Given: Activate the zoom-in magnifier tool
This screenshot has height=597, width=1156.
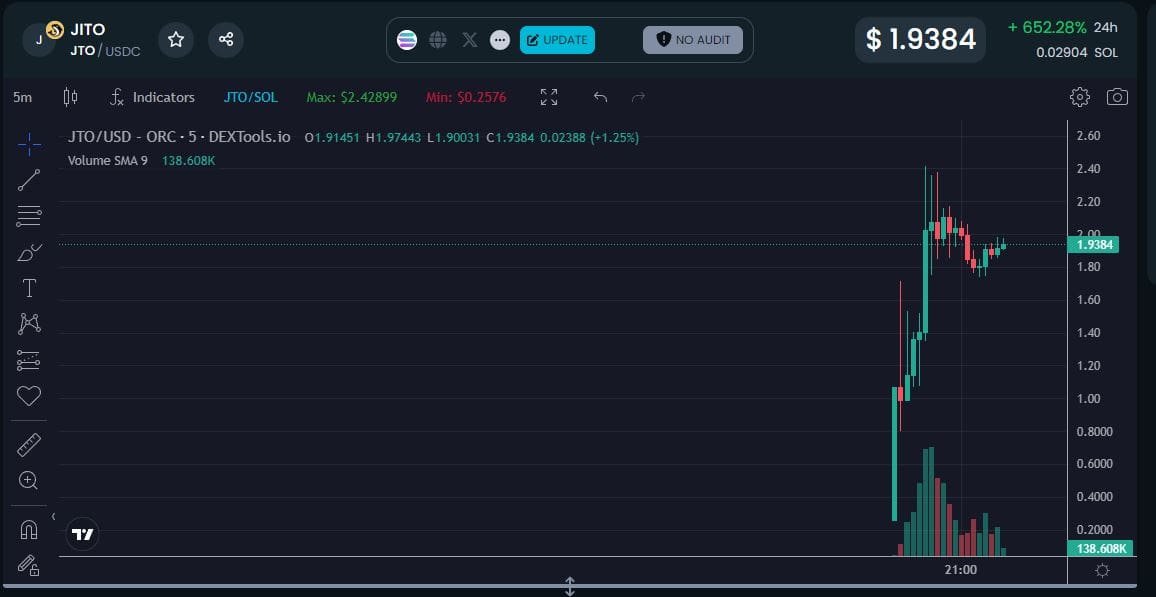Looking at the screenshot, I should click(29, 479).
